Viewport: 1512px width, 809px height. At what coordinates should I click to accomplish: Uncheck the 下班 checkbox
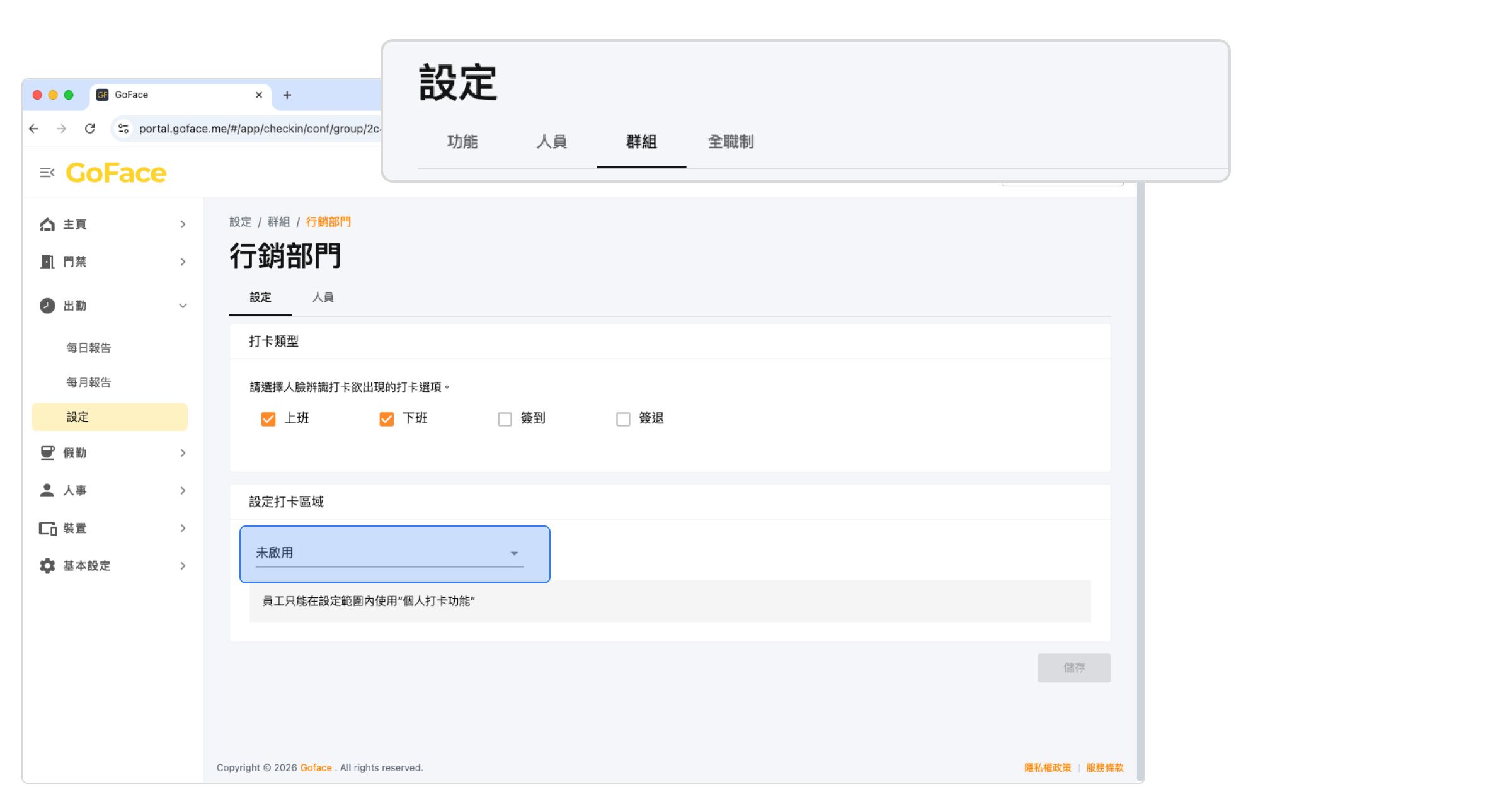coord(386,419)
